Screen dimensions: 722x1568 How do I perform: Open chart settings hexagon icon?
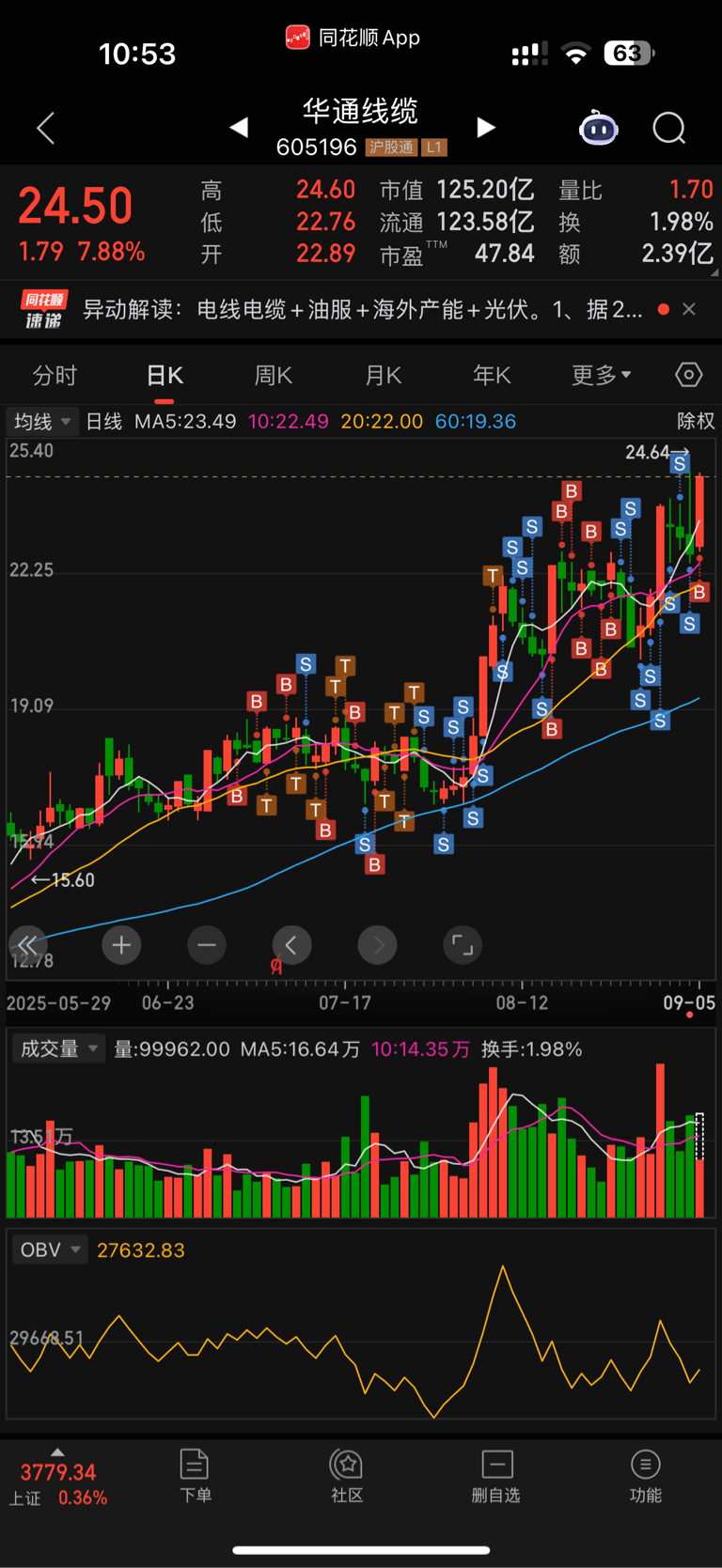coord(689,375)
